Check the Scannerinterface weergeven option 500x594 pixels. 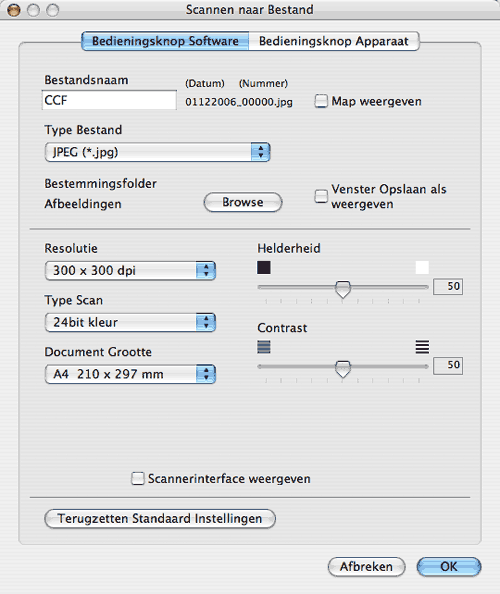pyautogui.click(x=138, y=478)
